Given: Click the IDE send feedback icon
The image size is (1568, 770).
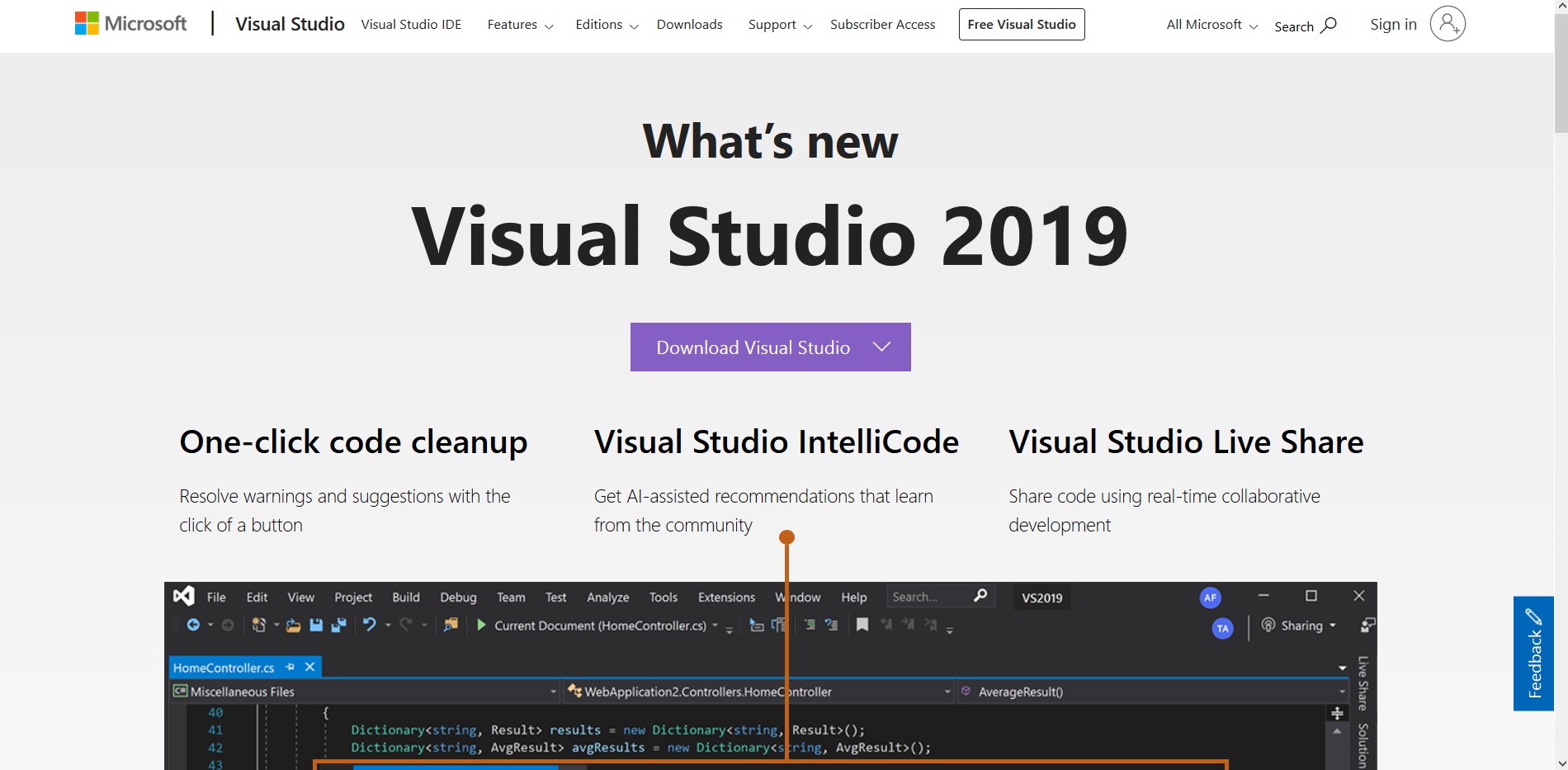Looking at the screenshot, I should (x=1367, y=626).
